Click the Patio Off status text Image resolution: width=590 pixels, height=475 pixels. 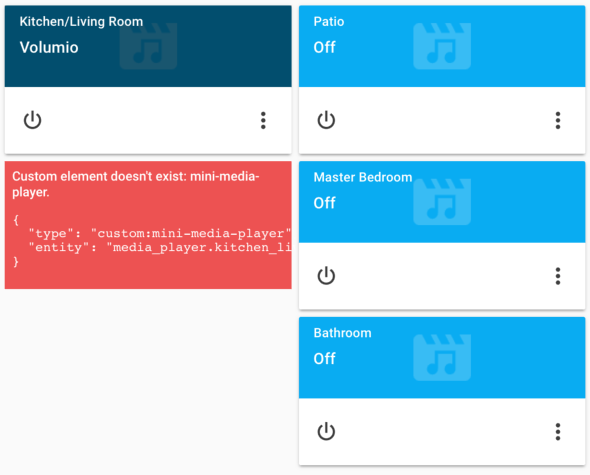point(324,47)
